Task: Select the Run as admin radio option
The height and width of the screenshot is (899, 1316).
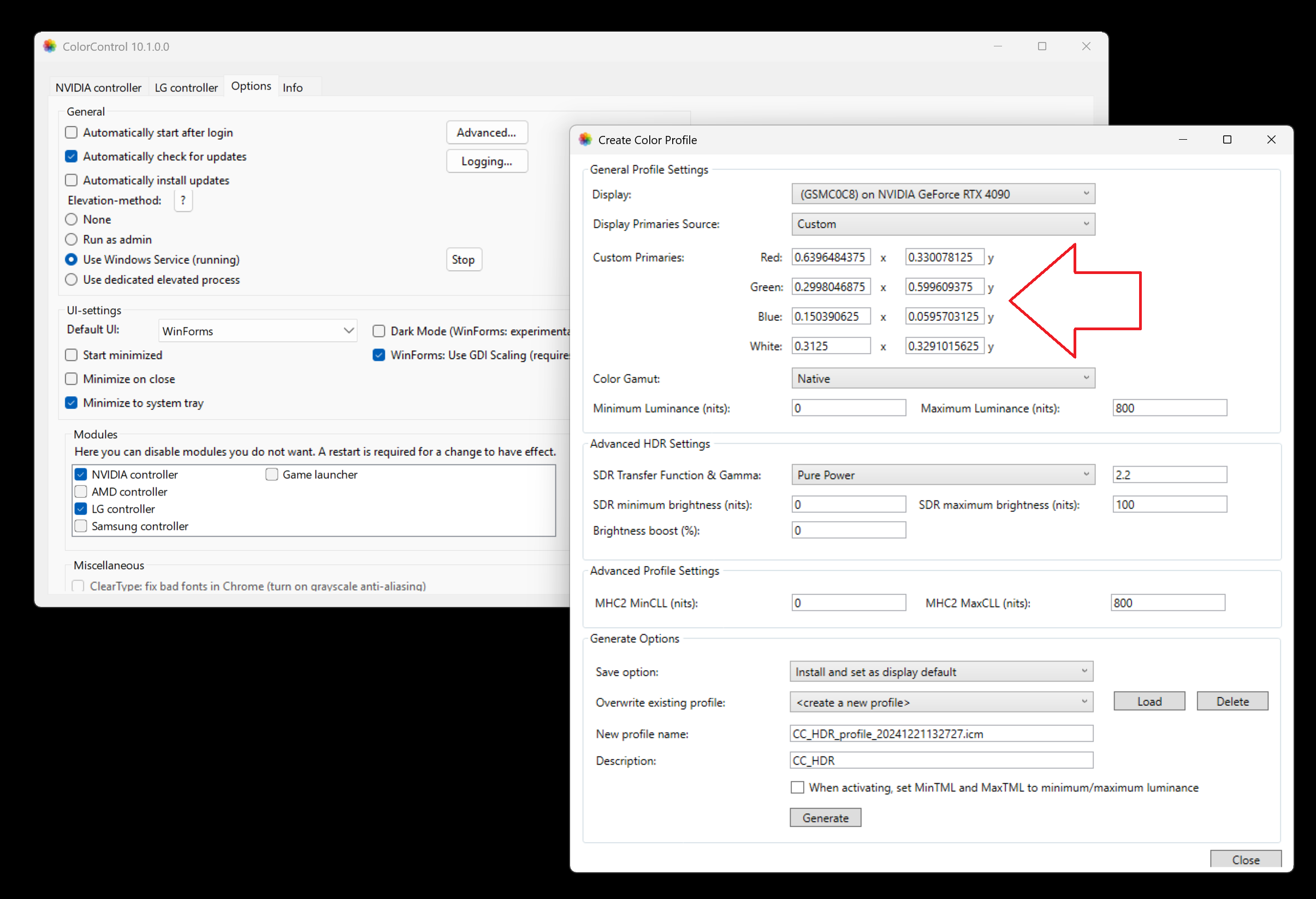Action: [x=72, y=240]
